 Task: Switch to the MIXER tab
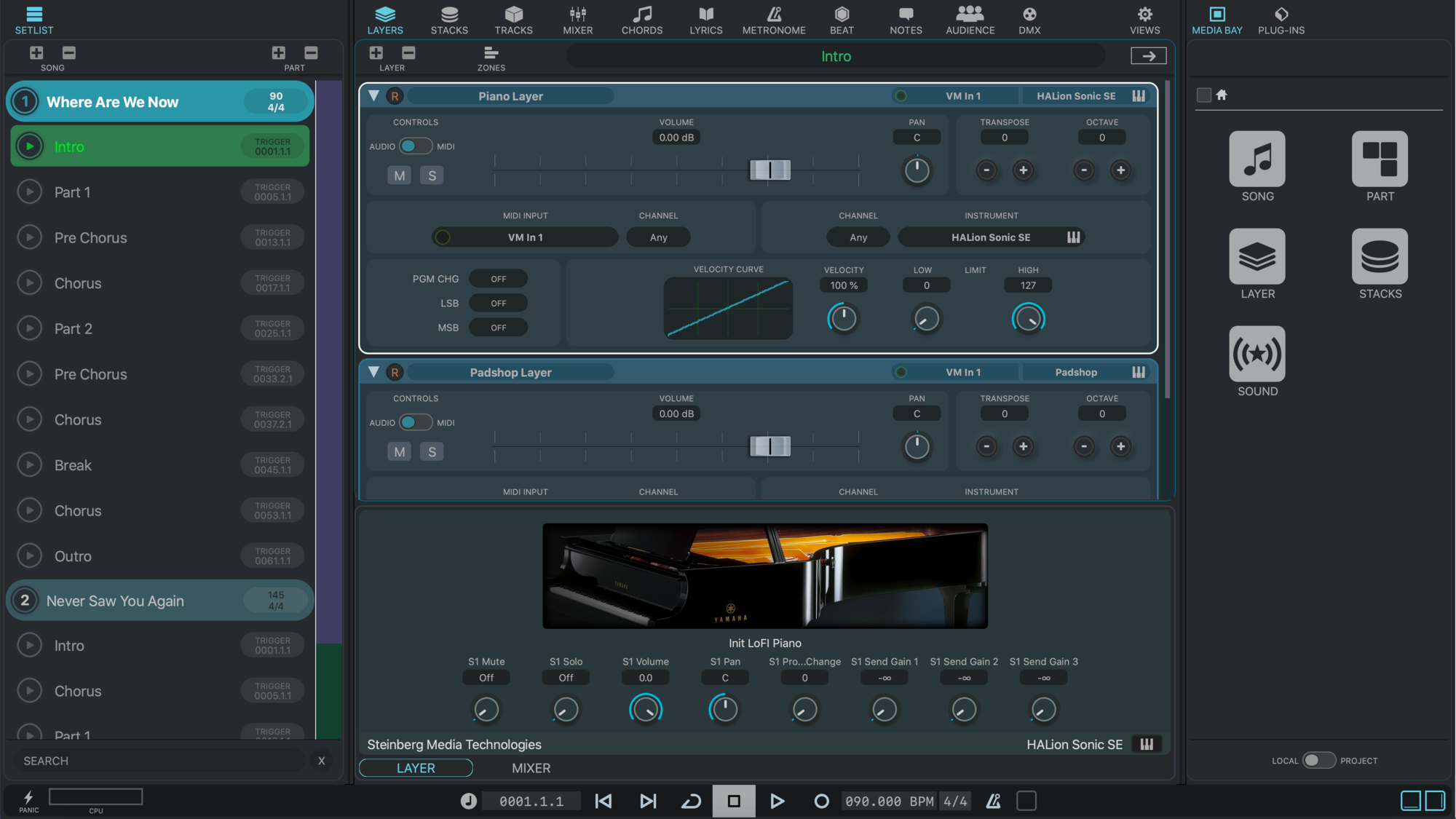point(577,17)
